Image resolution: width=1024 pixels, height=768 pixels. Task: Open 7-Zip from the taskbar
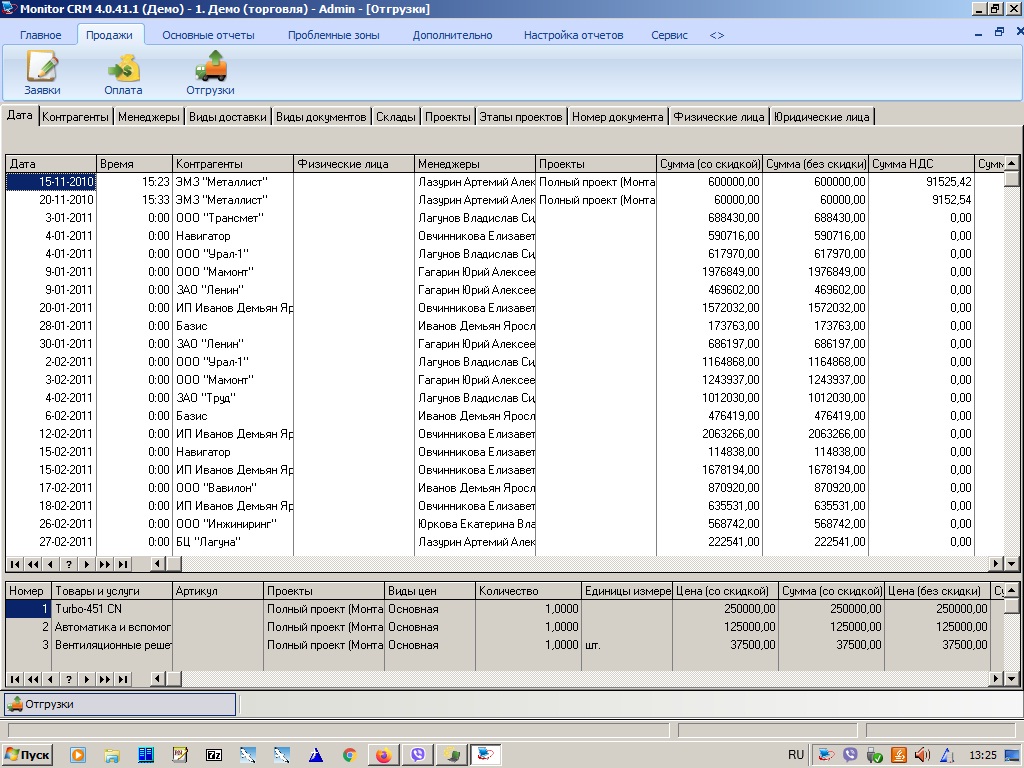pos(214,755)
